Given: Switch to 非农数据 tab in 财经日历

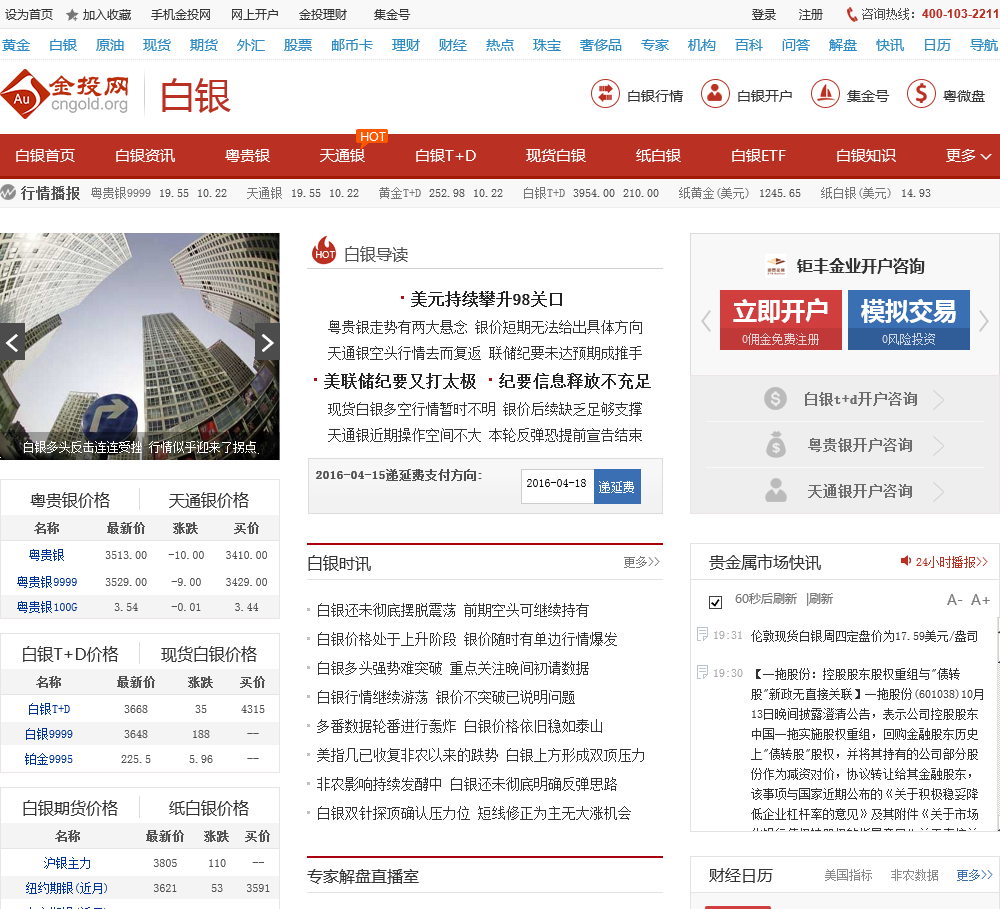Looking at the screenshot, I should [915, 875].
